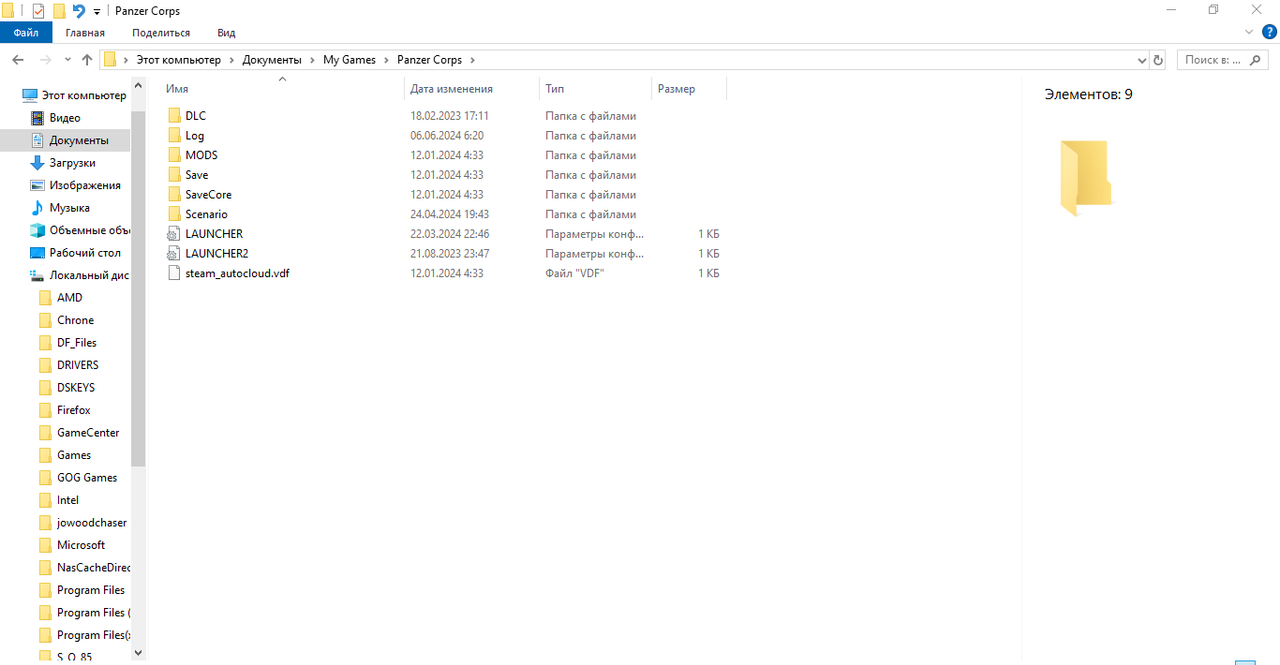
Task: Open the Файл menu tab
Action: (26, 33)
